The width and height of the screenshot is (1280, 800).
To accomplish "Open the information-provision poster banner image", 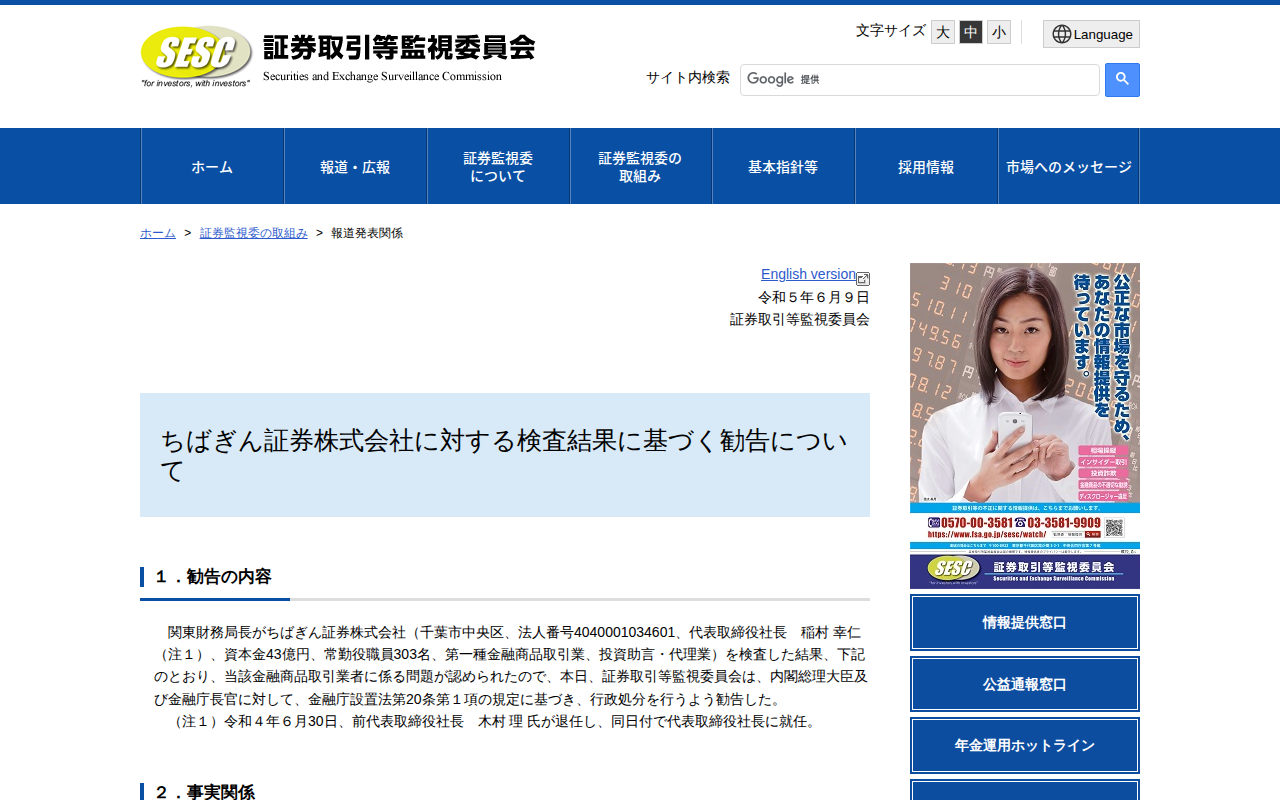I will tap(1025, 426).
